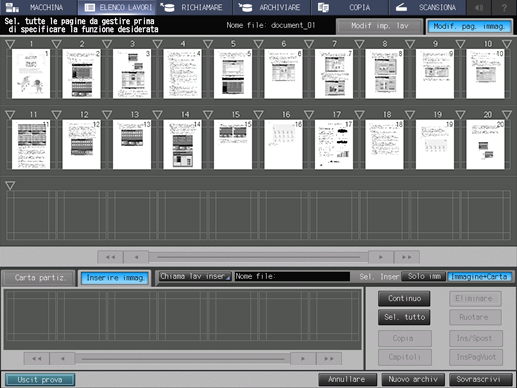517x388 pixels.
Task: Click the double-right arrow in lower insert panel
Action: 329,359
